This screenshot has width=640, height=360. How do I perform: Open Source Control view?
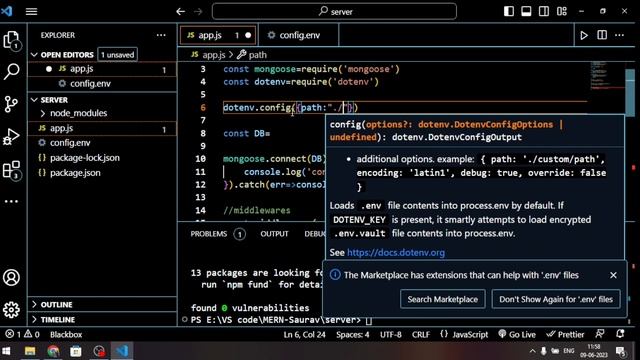[11, 104]
